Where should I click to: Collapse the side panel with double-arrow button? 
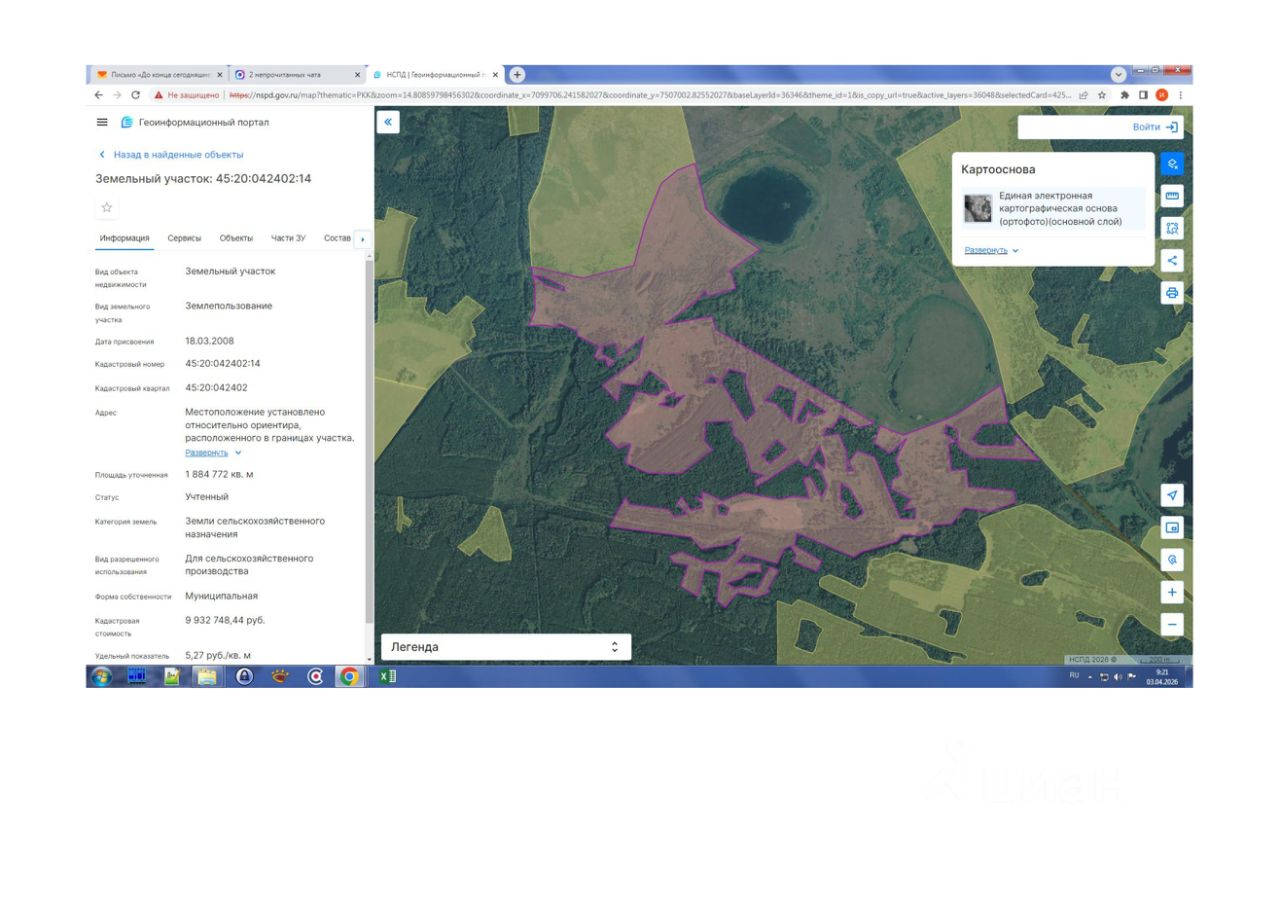click(x=388, y=122)
